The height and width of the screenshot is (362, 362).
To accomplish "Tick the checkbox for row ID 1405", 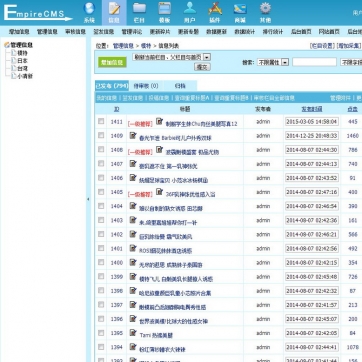I will [x=101, y=192].
